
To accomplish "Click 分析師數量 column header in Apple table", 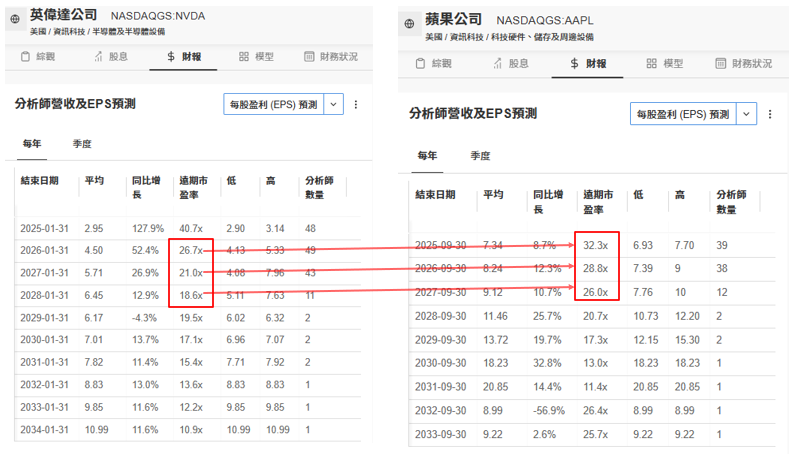I will coord(731,201).
